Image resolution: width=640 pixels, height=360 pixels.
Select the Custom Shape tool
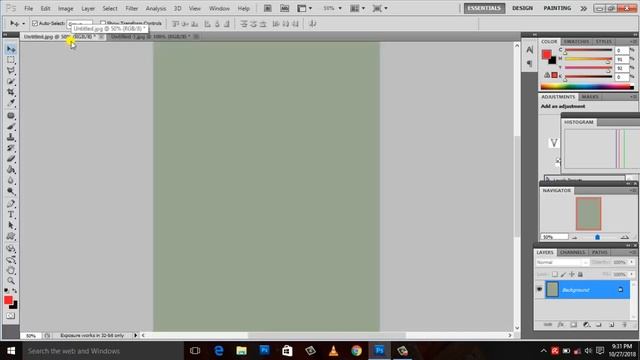(11, 236)
